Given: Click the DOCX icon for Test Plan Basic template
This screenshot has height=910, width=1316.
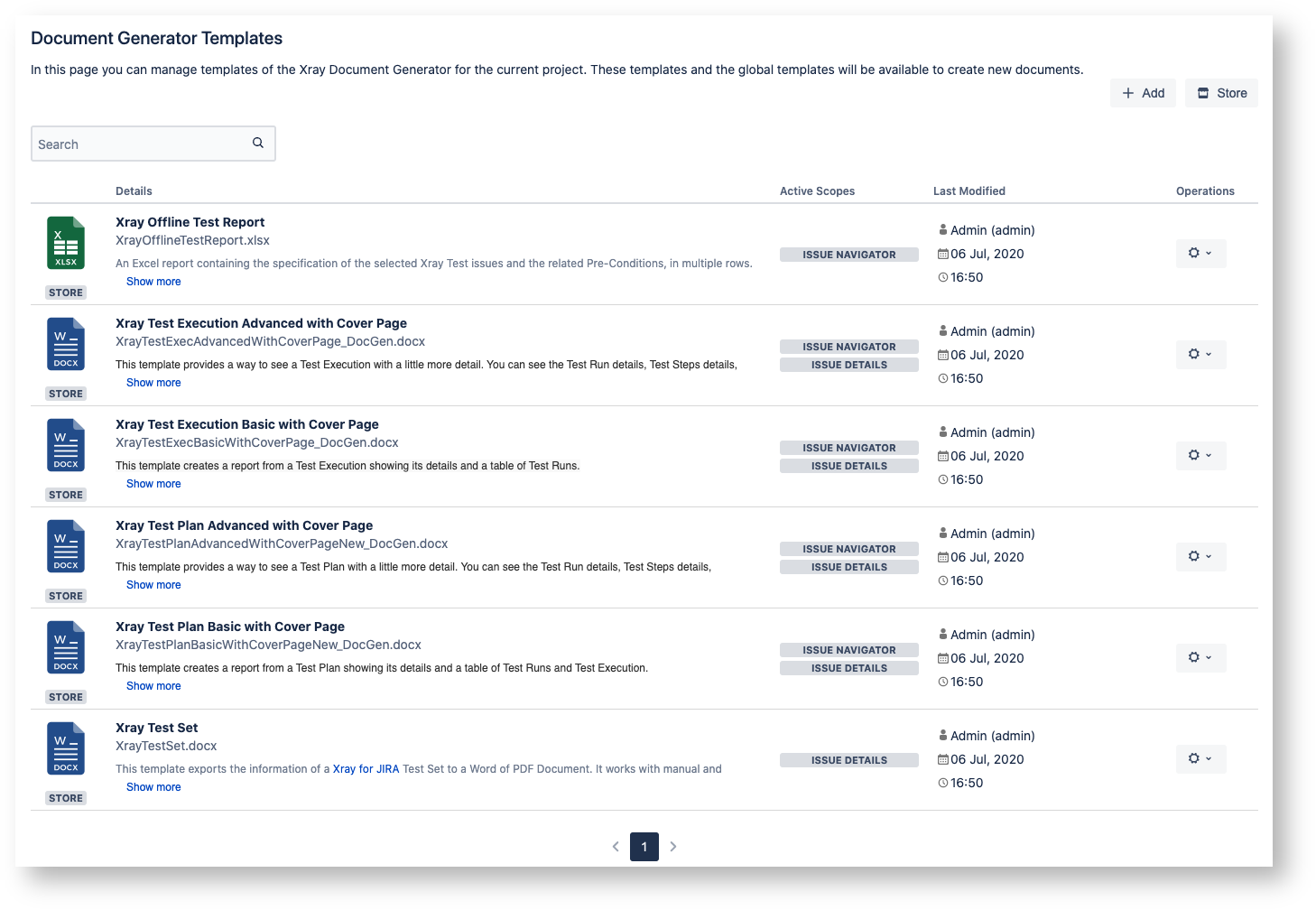Looking at the screenshot, I should coord(66,647).
